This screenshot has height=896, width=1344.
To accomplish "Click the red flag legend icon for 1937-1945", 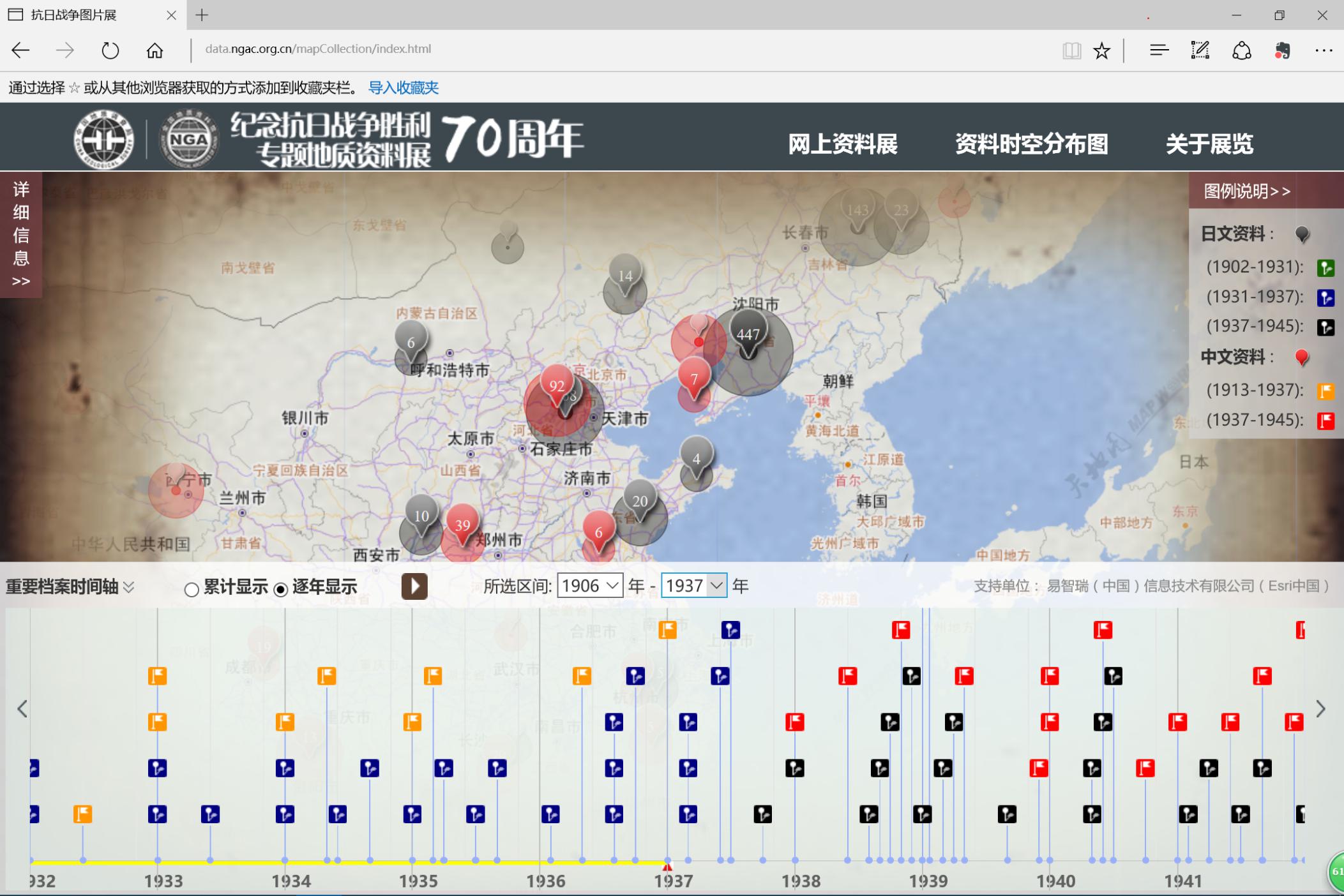I will point(1325,420).
